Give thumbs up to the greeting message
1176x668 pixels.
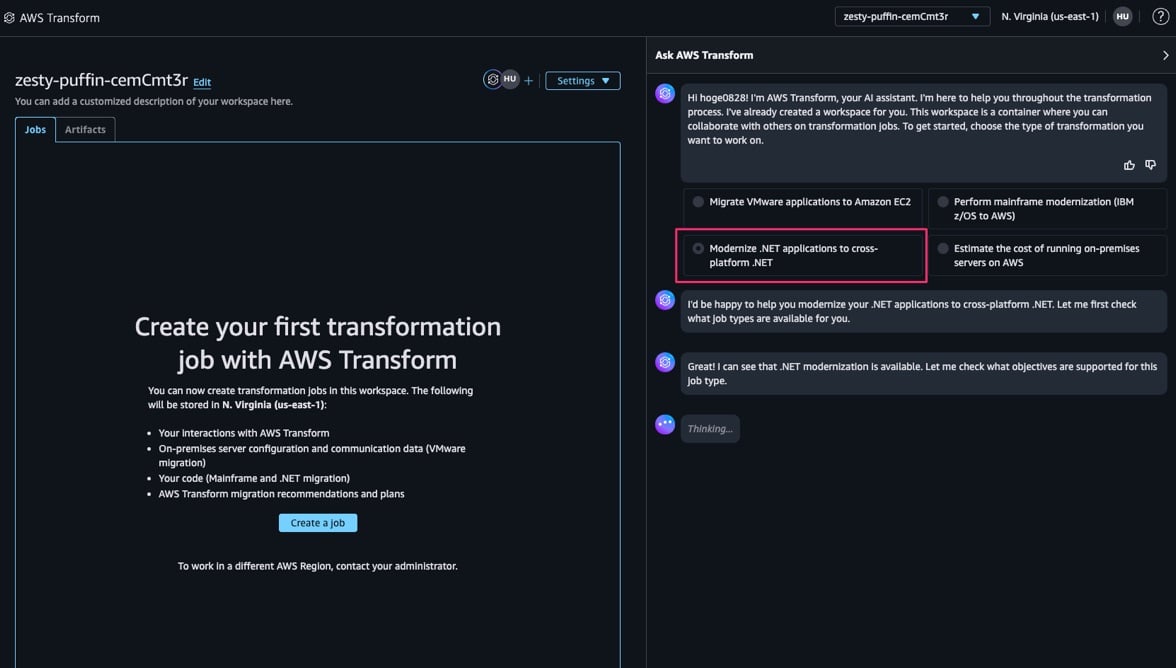(1129, 165)
